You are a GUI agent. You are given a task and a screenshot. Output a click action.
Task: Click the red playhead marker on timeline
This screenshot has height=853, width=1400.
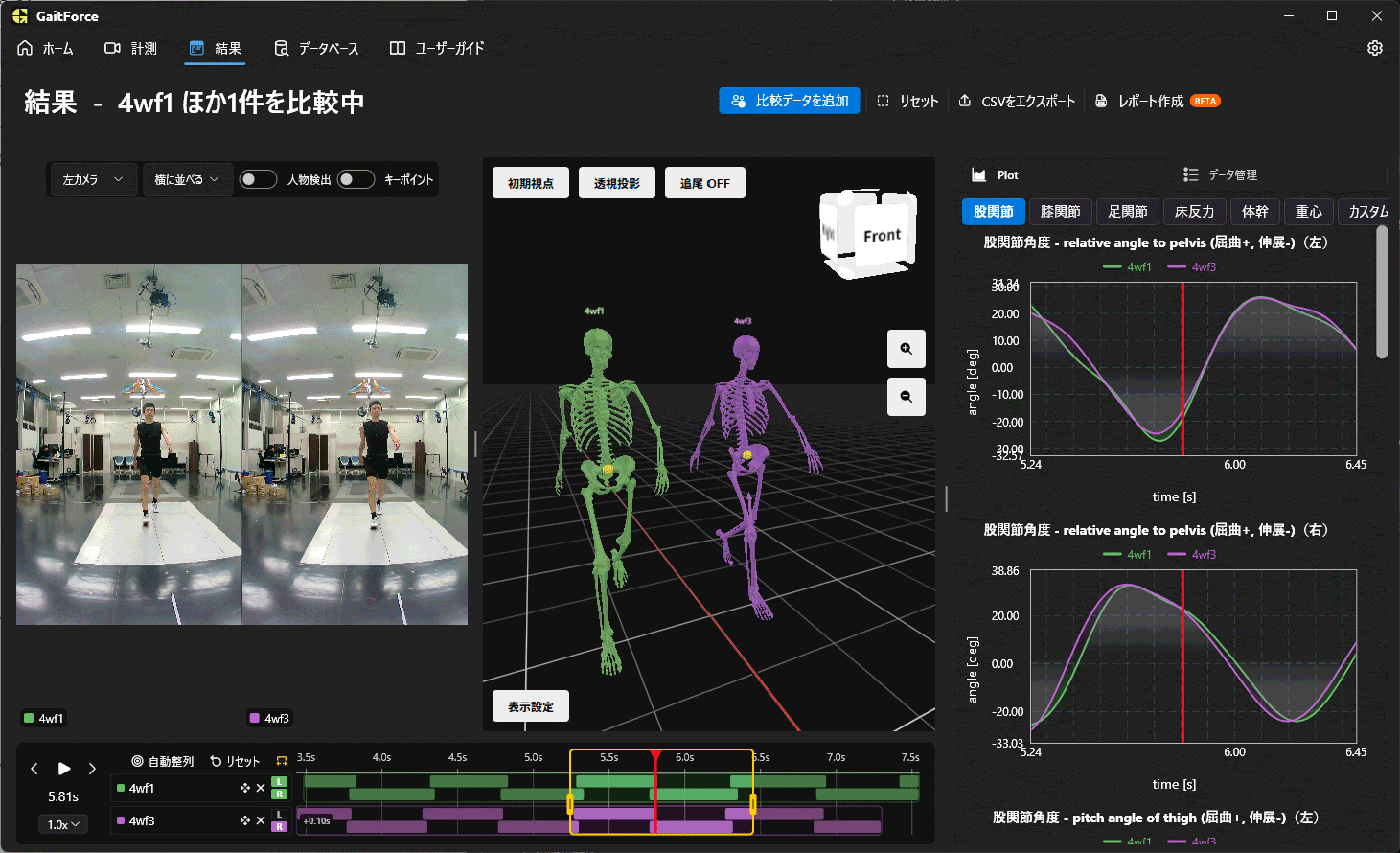(655, 756)
